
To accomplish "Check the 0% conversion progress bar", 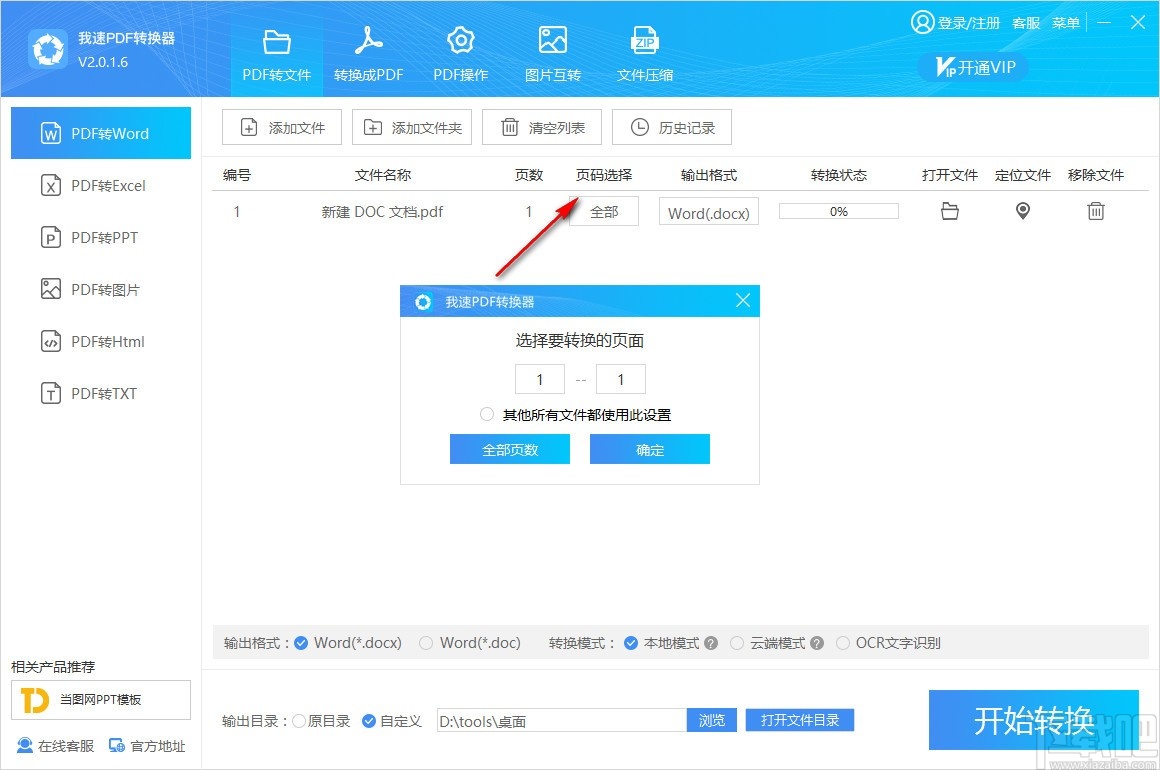I will click(838, 211).
